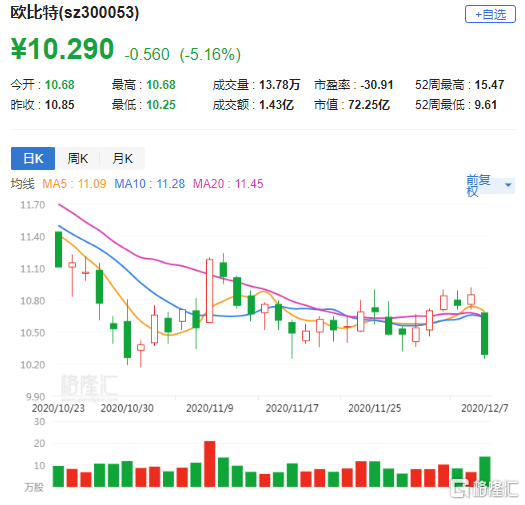Click the MA20 : 11.45 indicator label
This screenshot has height=505, width=525.
[228, 184]
